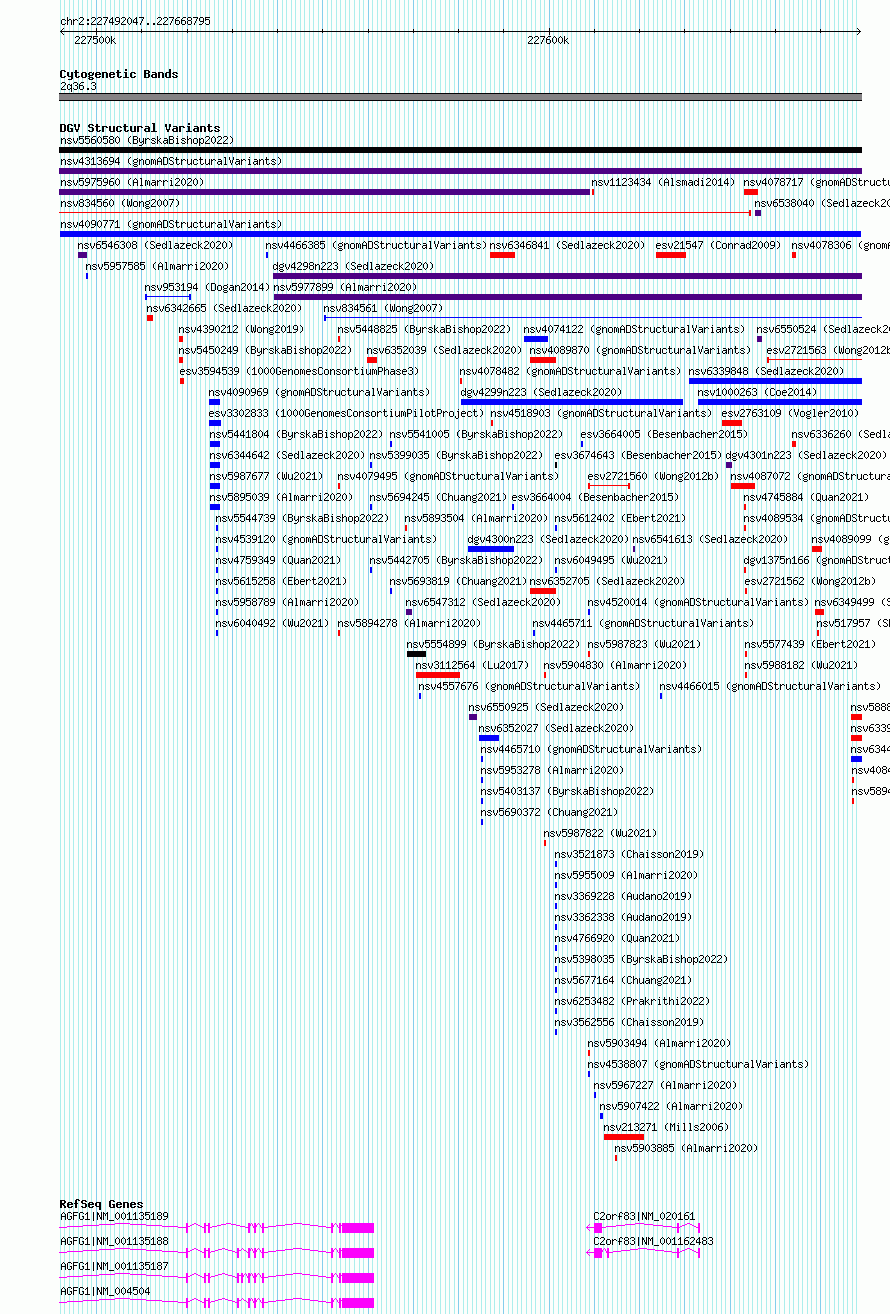
Task: Click the red bar under nsv6352039
Action: pyautogui.click(x=372, y=360)
